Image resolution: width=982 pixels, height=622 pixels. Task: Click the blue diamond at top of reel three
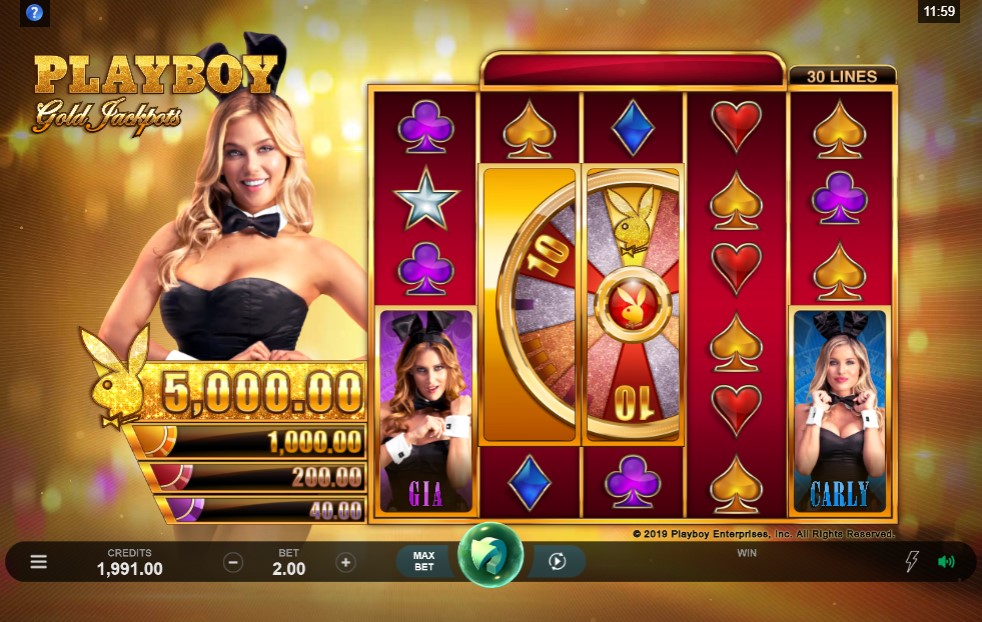[633, 128]
